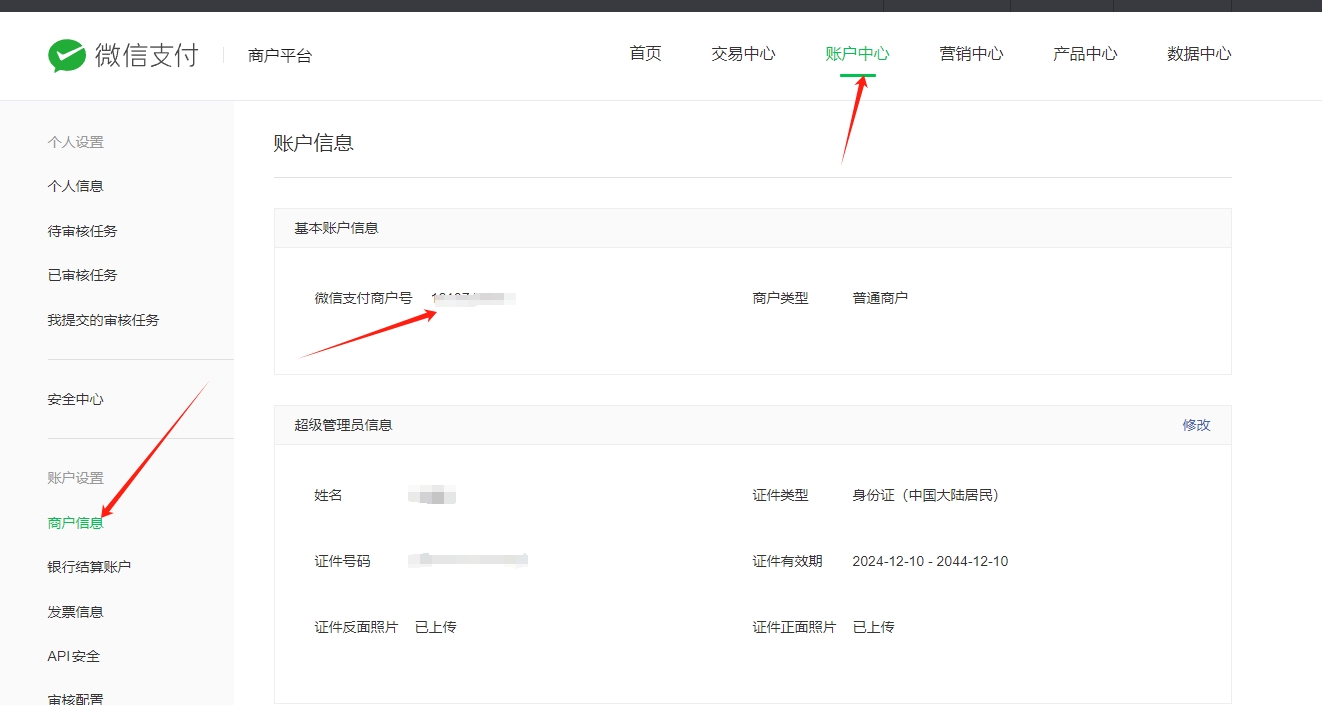1322x705 pixels.
Task: Switch to 交易中心 tab
Action: [x=743, y=54]
